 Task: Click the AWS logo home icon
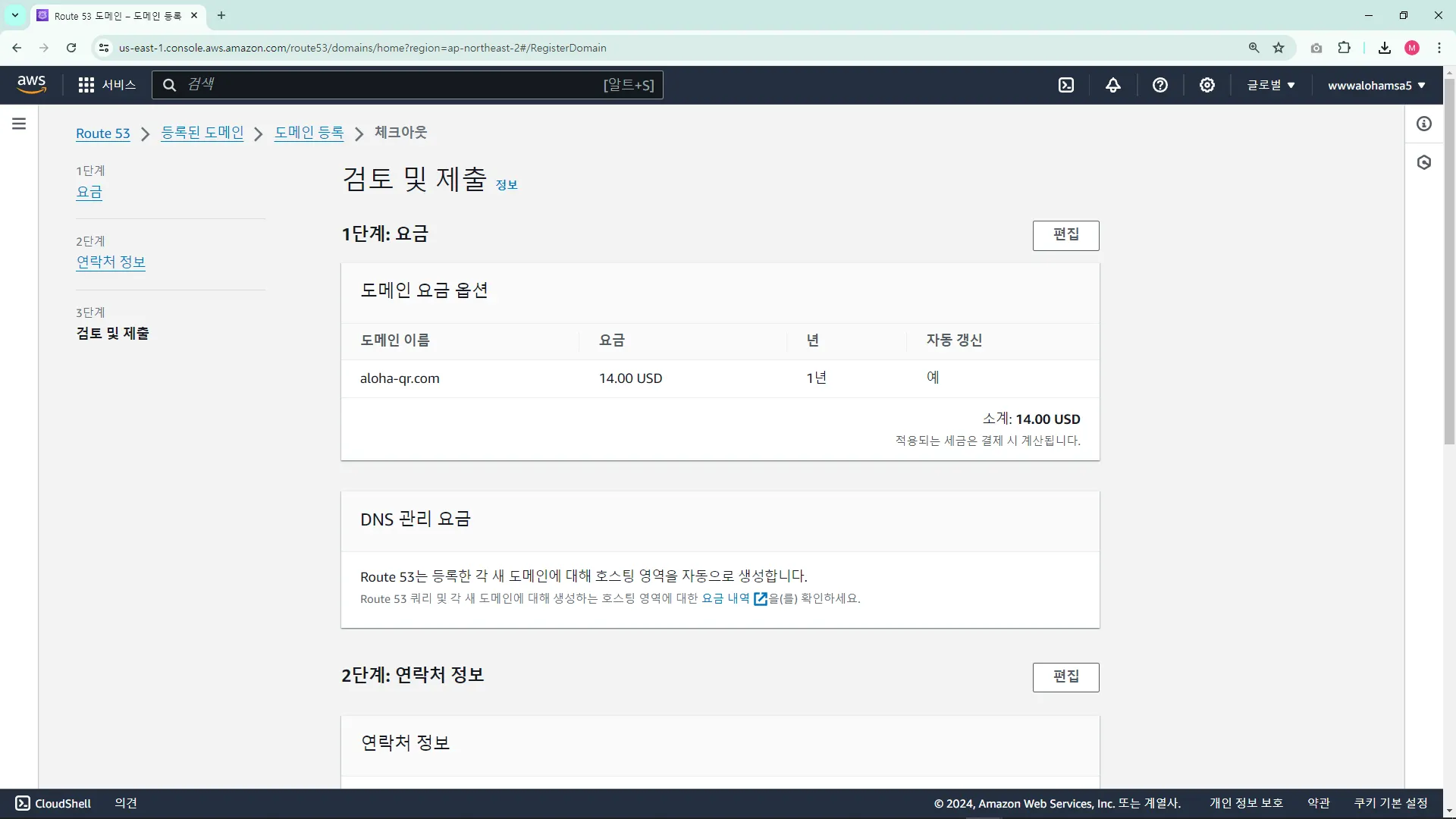click(32, 84)
